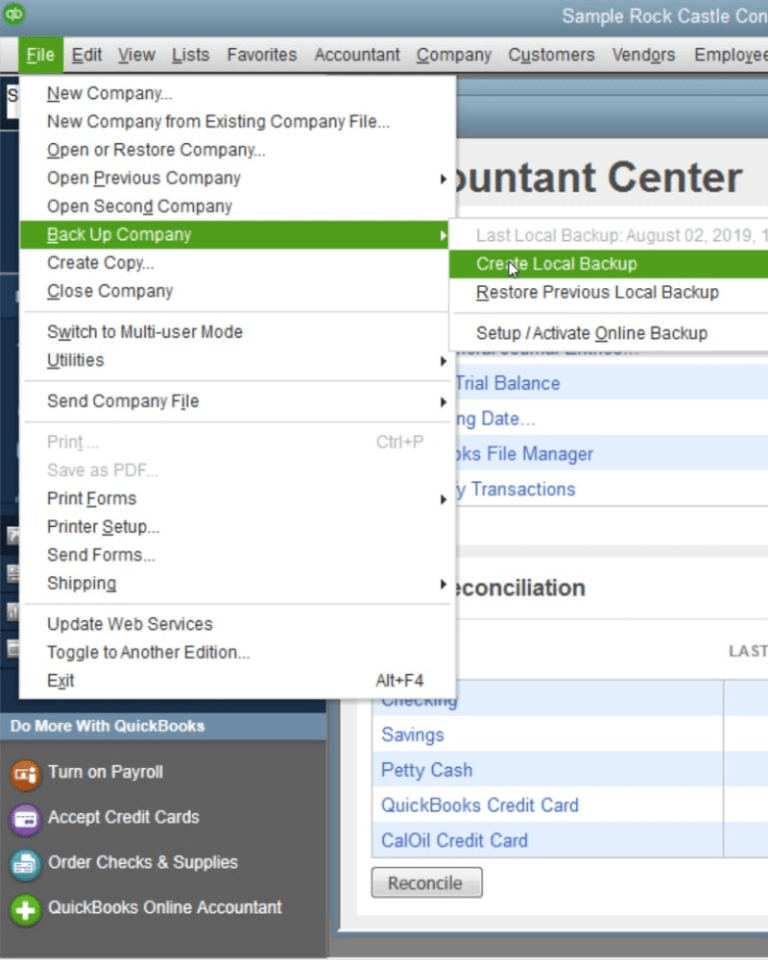The width and height of the screenshot is (768, 960).
Task: Open the Trial Balance link
Action: click(508, 383)
